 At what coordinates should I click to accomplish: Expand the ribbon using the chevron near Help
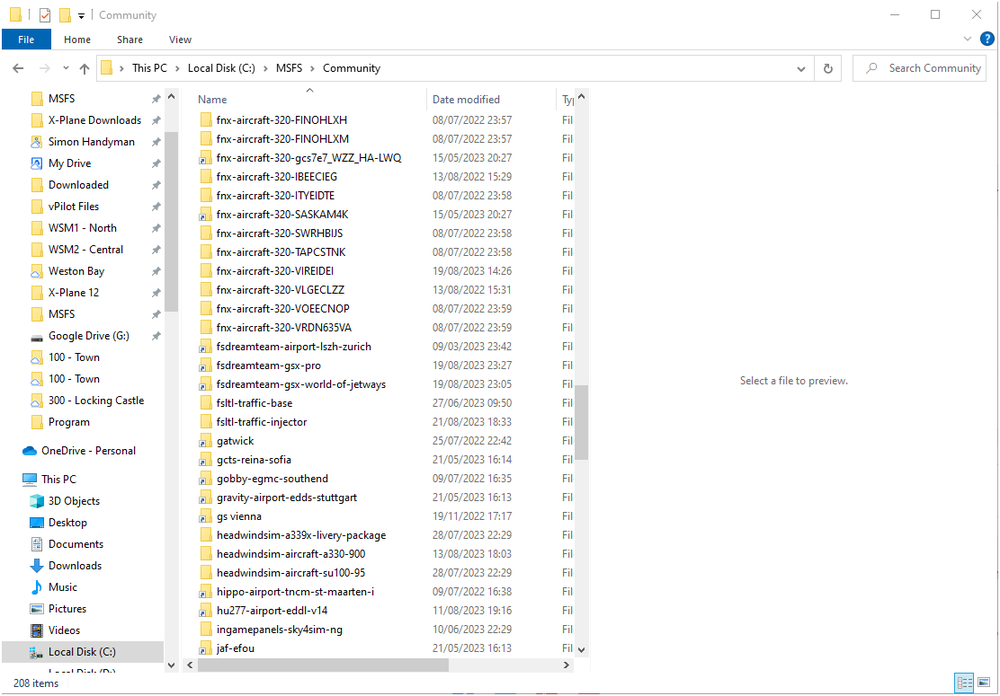(x=966, y=39)
